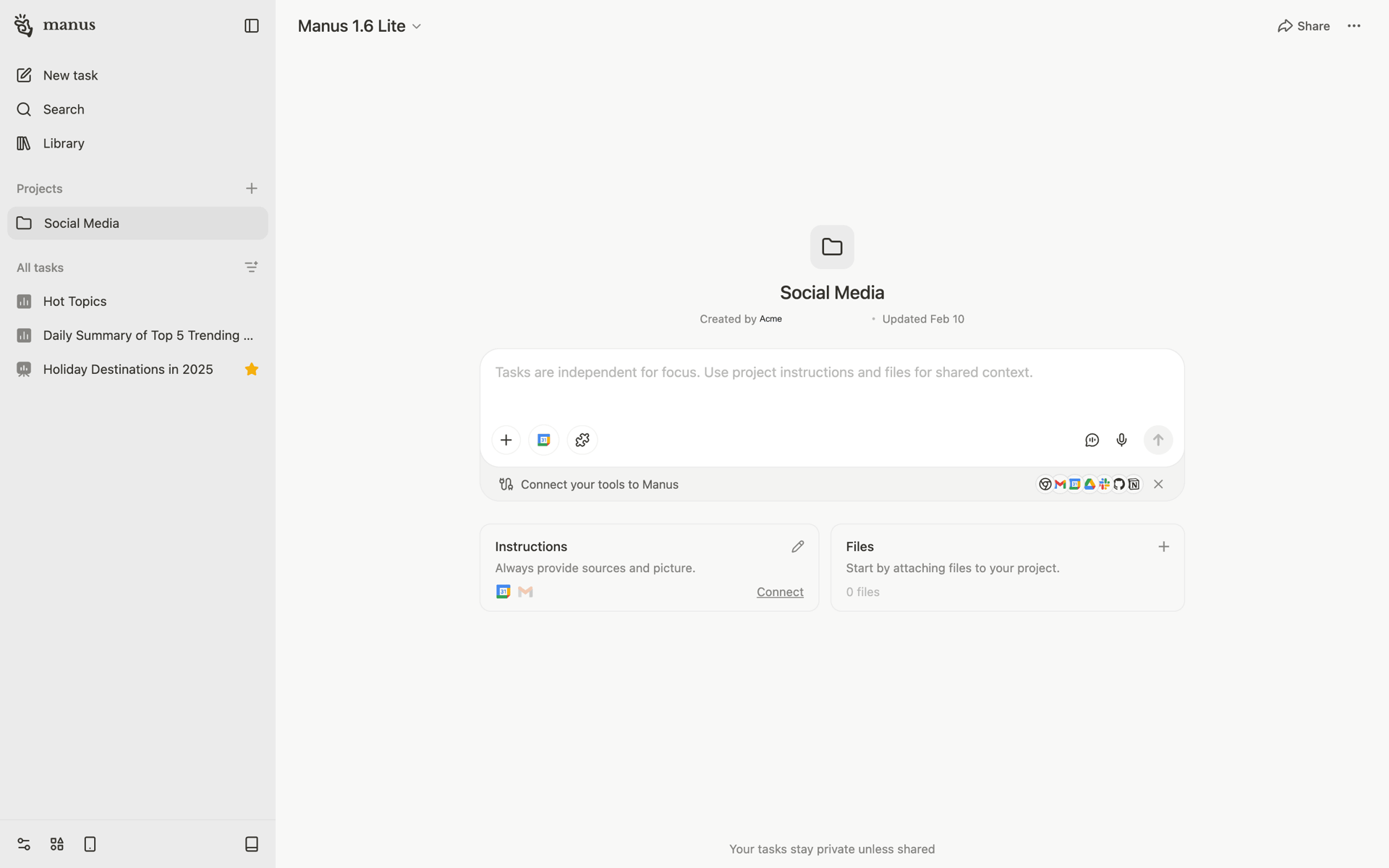Click the Notion icon in the tools banner
Viewport: 1389px width, 868px height.
click(x=1134, y=485)
